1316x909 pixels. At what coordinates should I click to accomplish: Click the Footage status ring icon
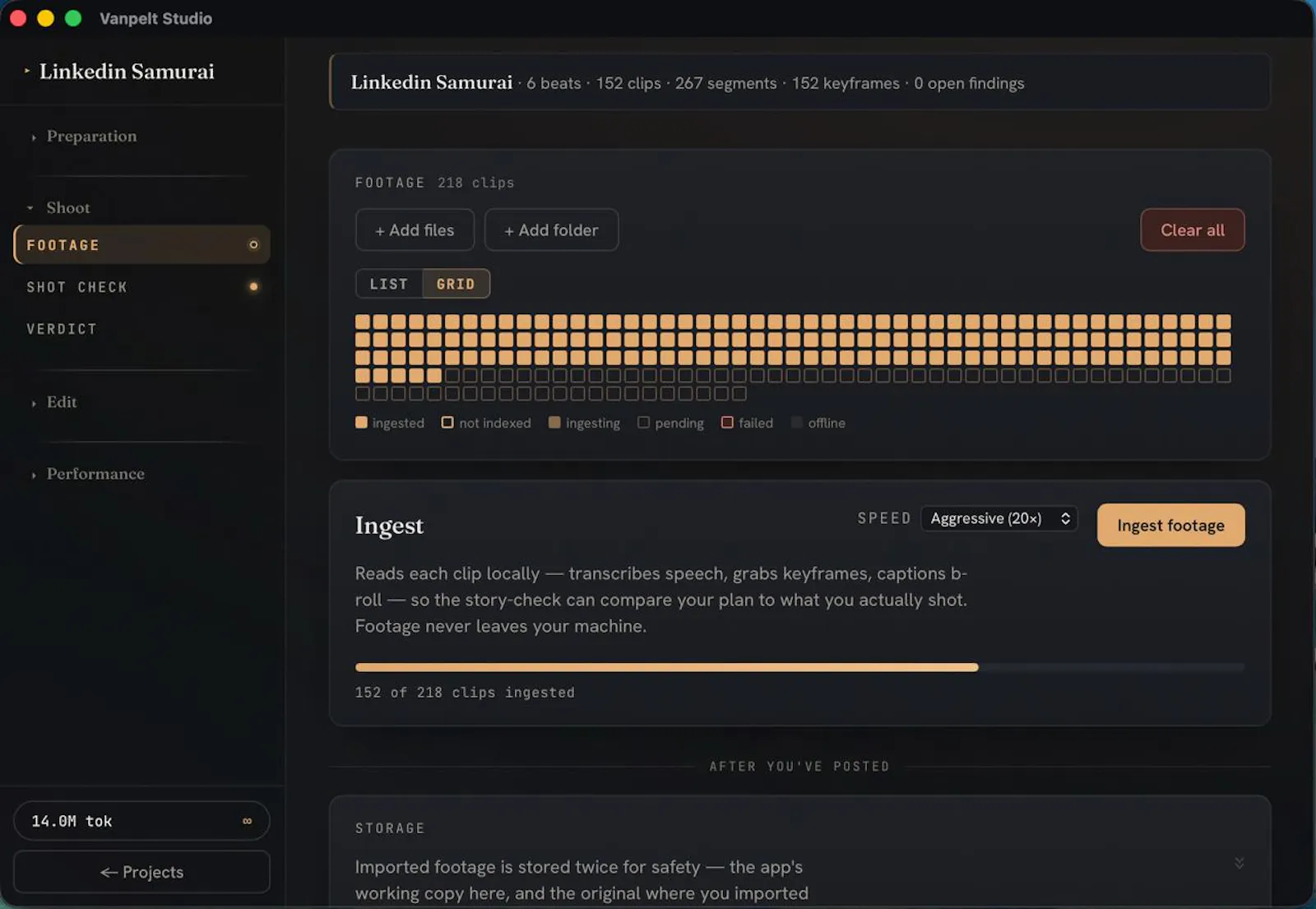pos(253,245)
